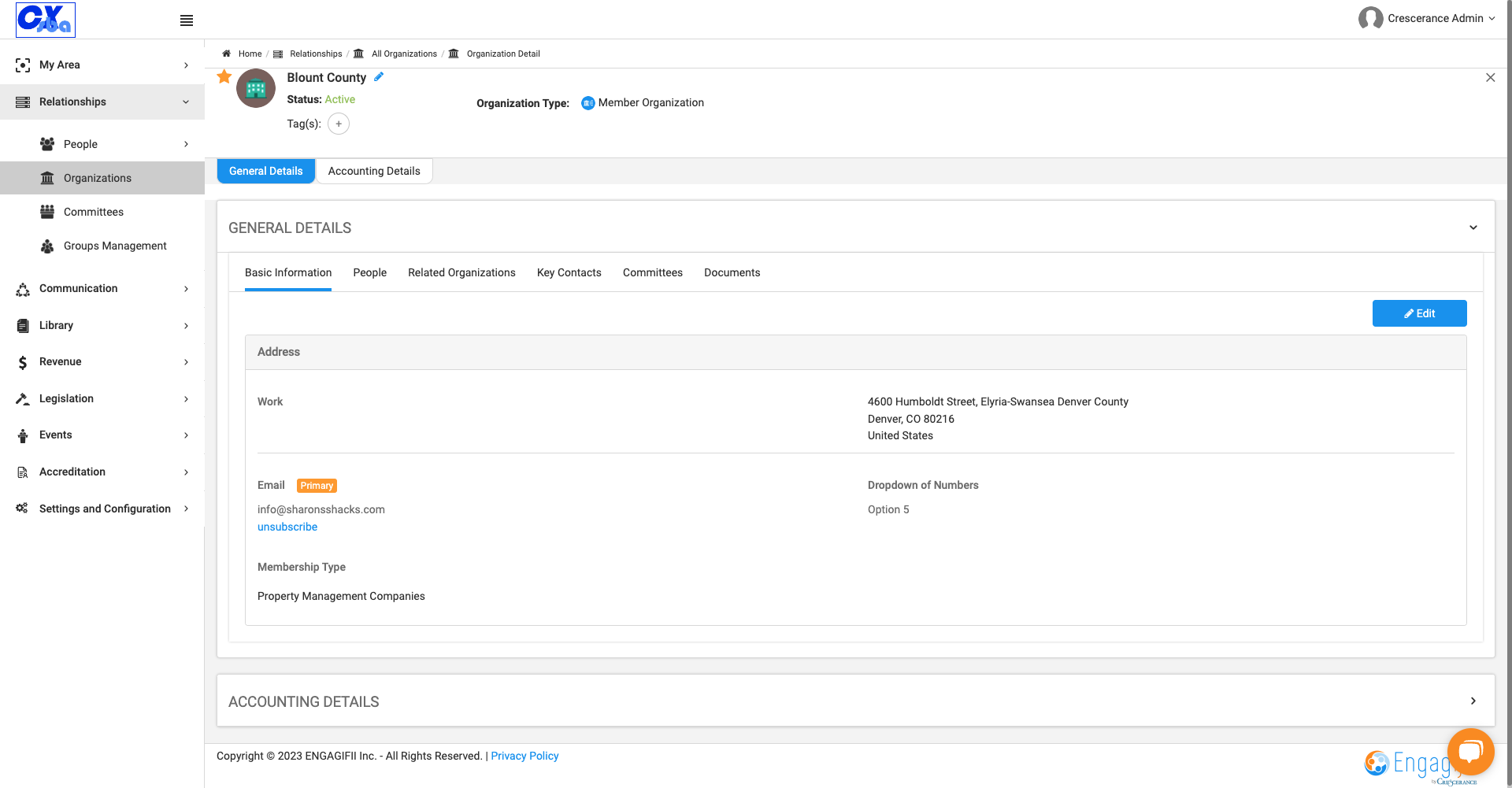
Task: Open Crescerance Admin user dropdown
Action: point(1441,18)
